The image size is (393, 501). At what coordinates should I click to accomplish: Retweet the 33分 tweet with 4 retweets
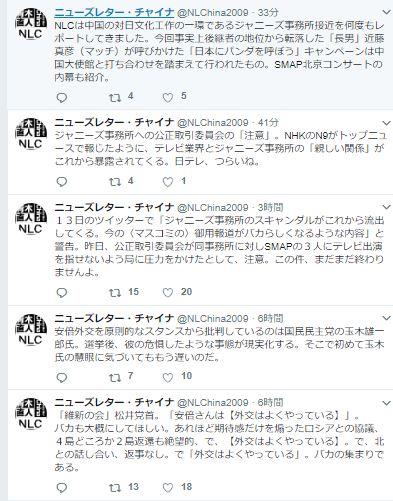coord(115,98)
